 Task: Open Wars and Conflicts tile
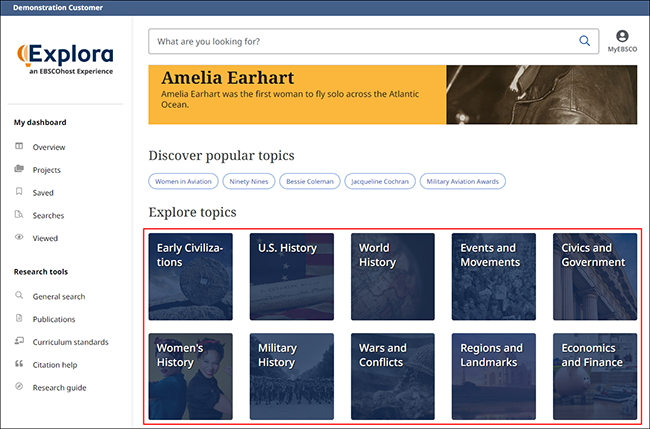pos(393,376)
